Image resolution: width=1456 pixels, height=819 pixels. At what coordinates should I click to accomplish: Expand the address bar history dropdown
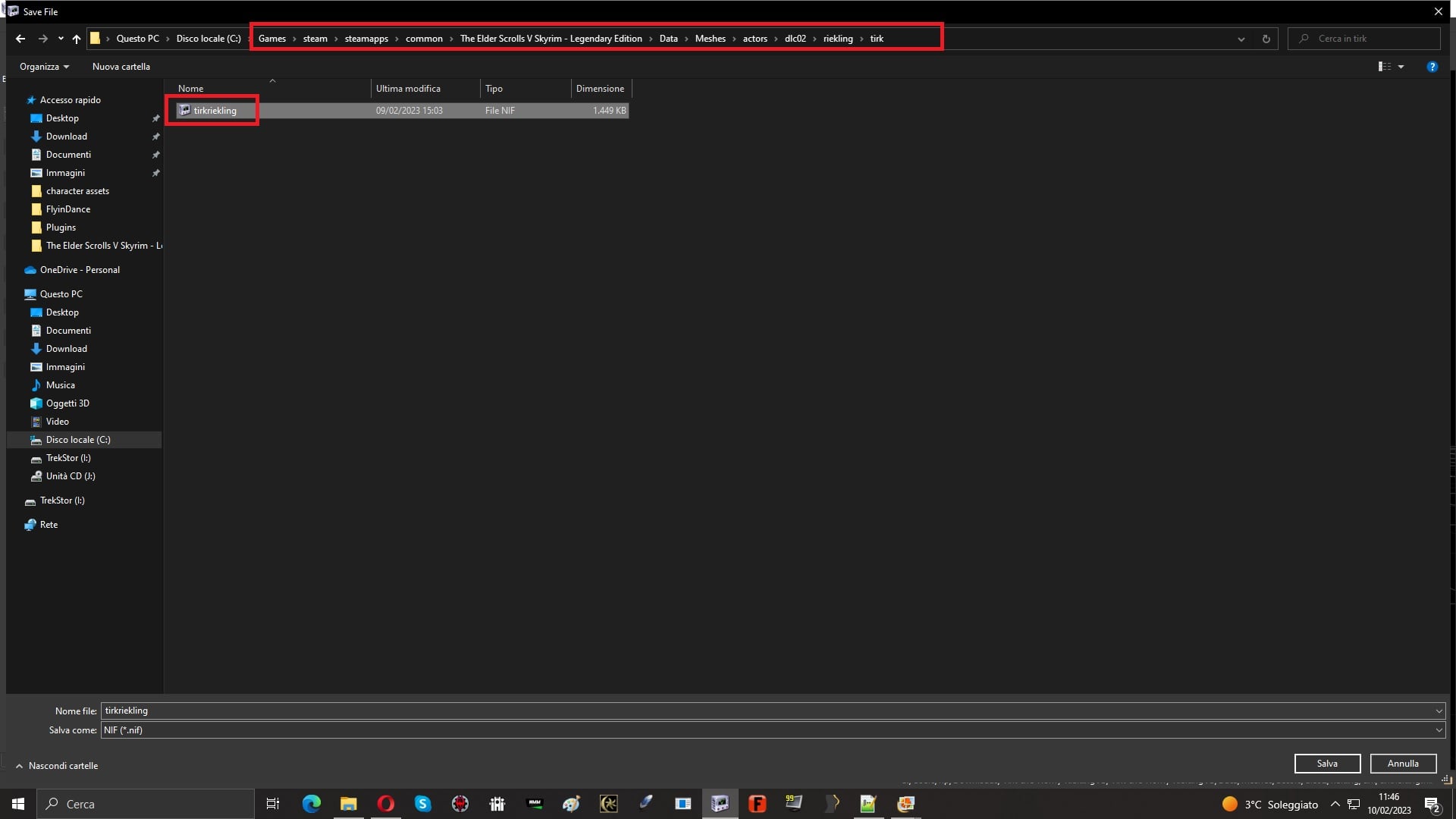(1241, 39)
